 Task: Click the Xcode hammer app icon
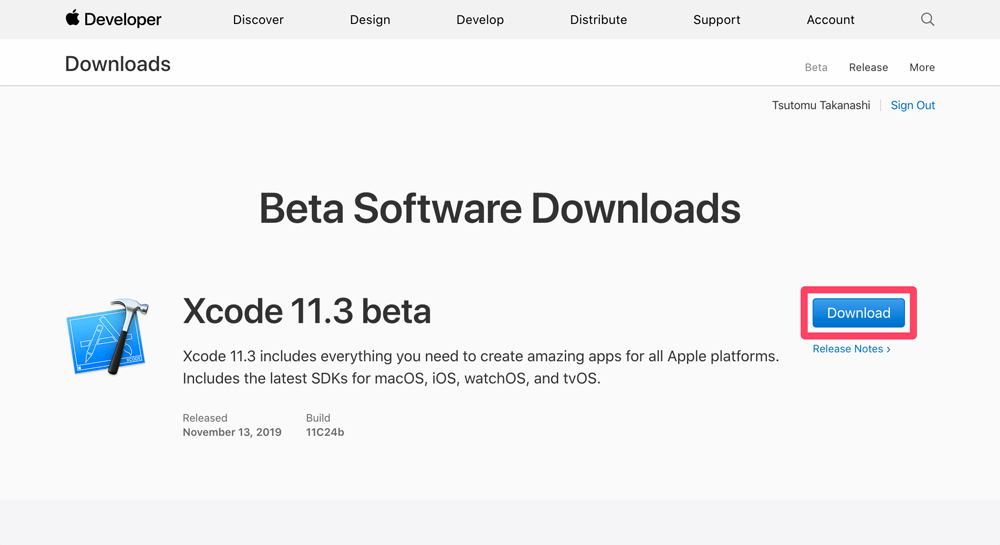point(108,336)
